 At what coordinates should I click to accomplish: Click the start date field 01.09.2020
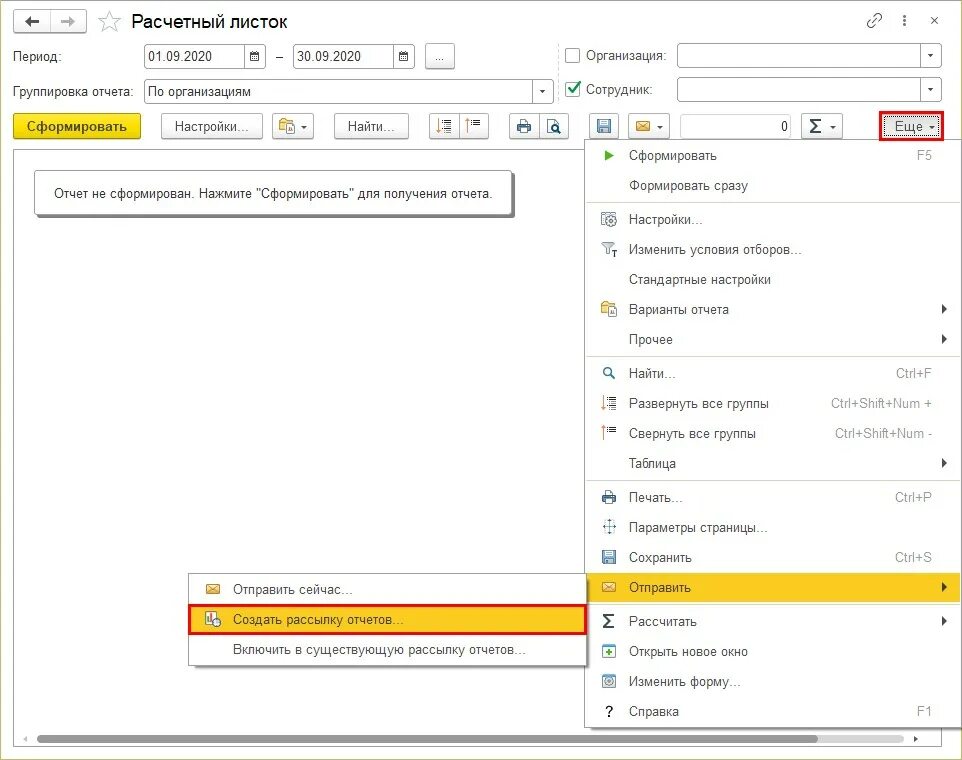[194, 56]
